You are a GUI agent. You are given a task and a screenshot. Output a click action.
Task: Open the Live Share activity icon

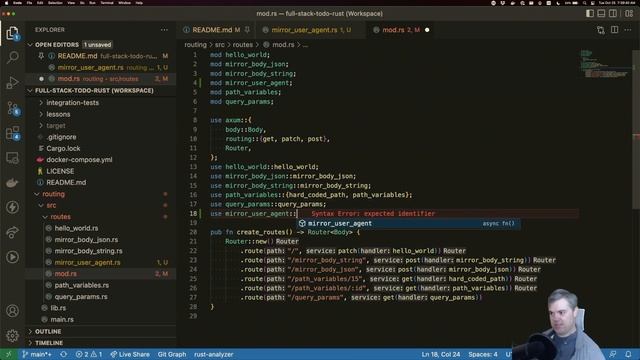tap(13, 232)
